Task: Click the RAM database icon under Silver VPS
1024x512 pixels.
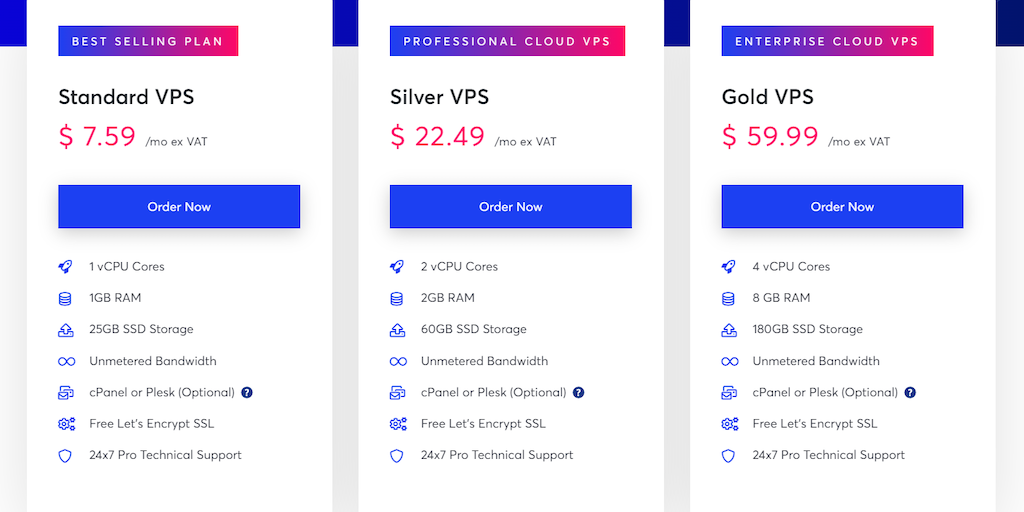Action: 398,298
